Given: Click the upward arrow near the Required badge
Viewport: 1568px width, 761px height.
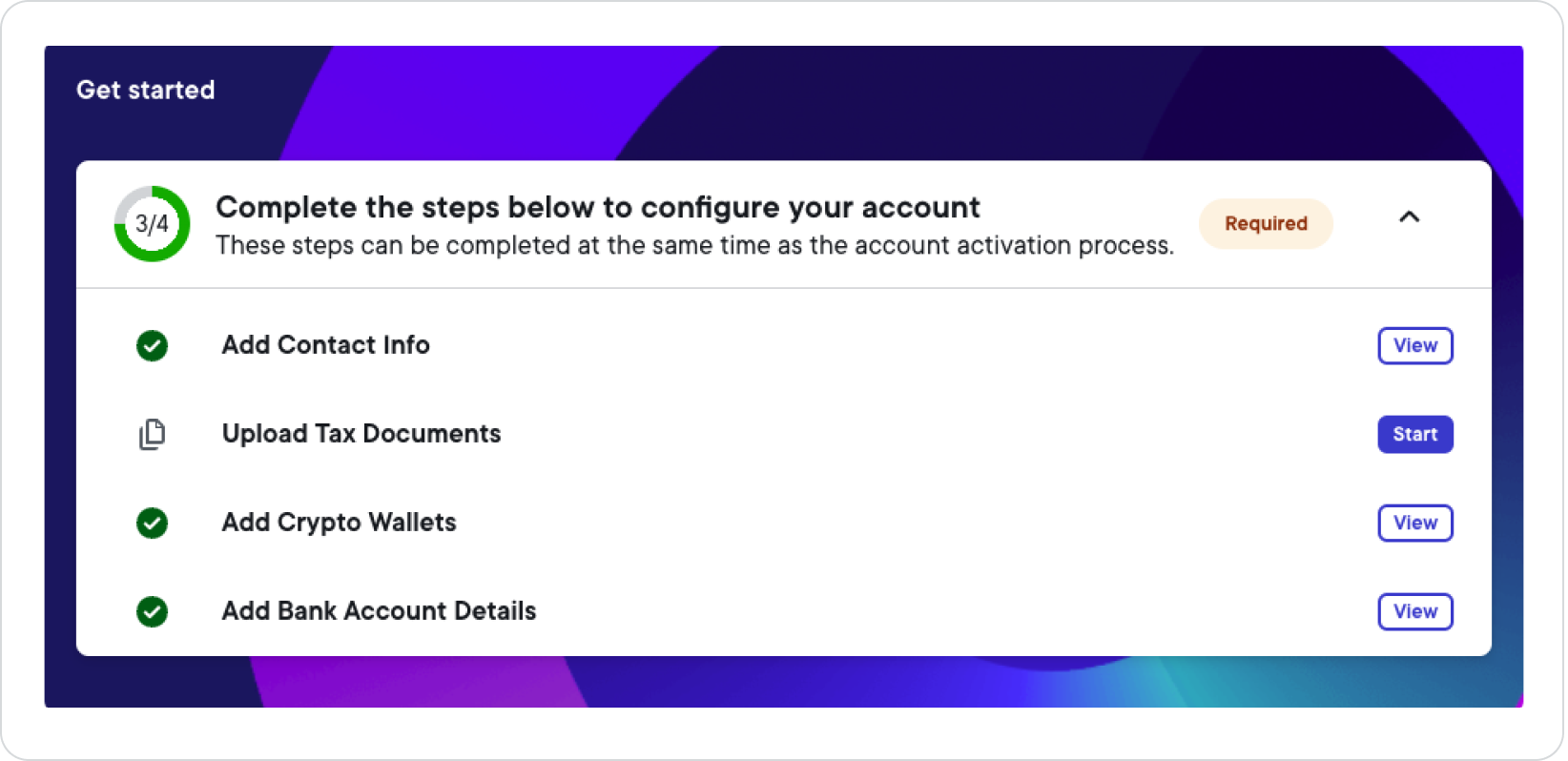Looking at the screenshot, I should [1408, 217].
